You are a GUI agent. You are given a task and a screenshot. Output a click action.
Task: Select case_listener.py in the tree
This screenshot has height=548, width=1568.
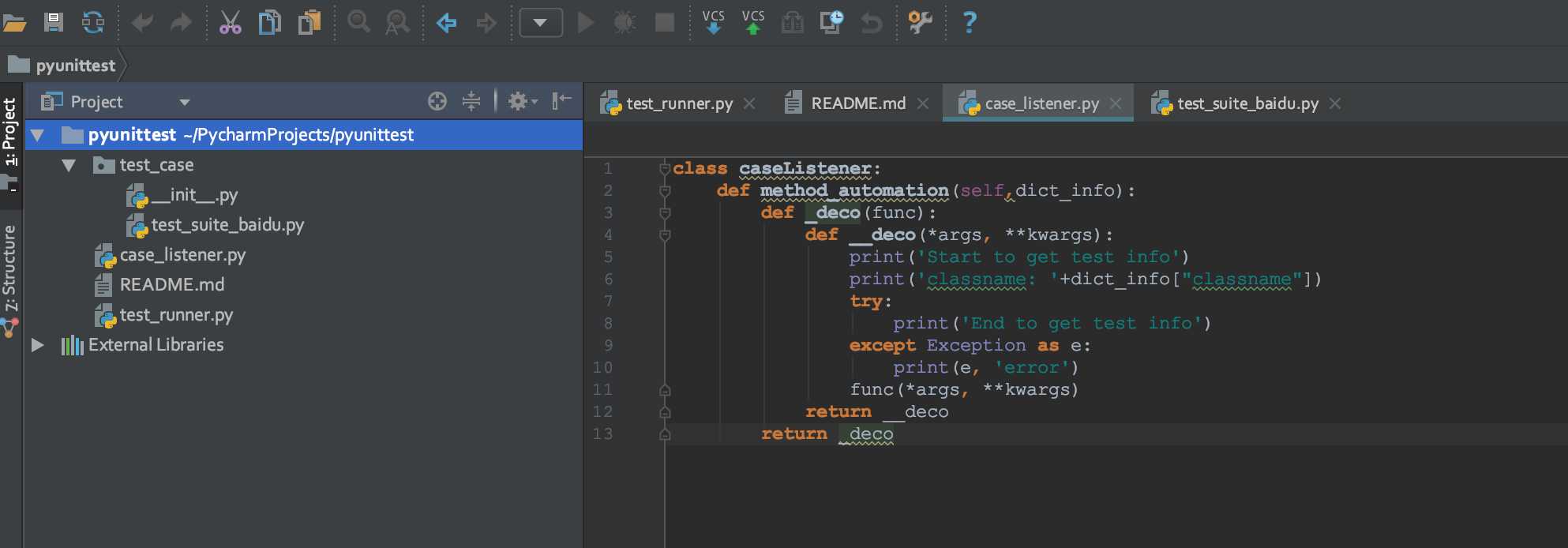tap(171, 255)
